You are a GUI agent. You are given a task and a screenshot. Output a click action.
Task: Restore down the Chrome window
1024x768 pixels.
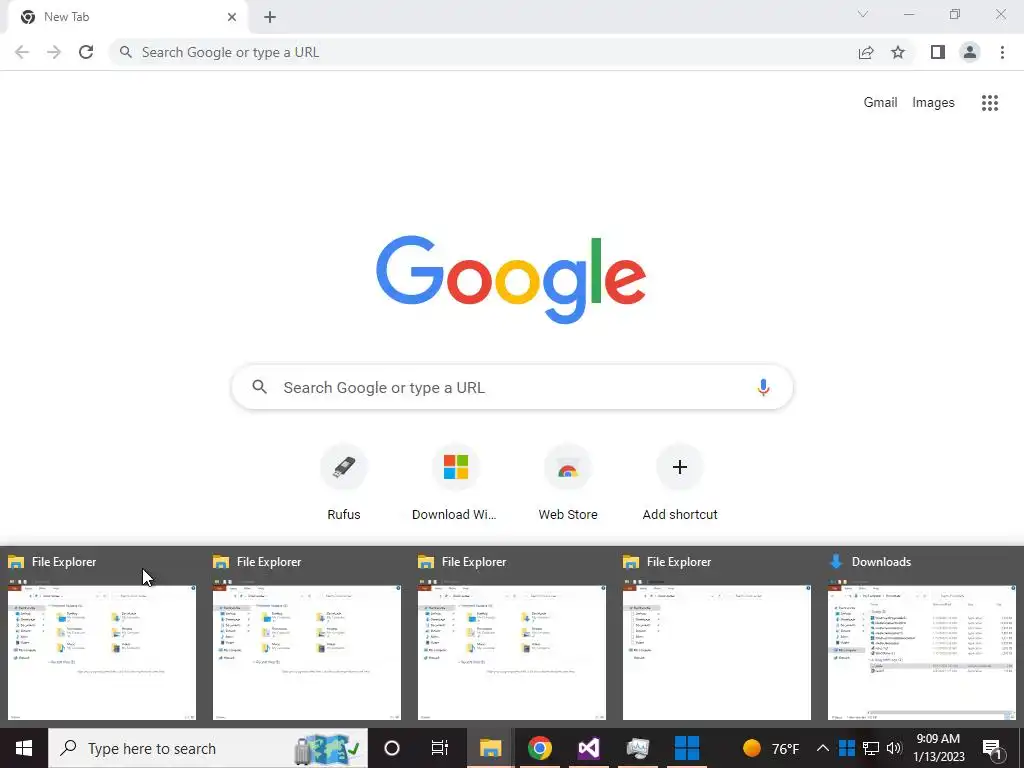click(955, 14)
